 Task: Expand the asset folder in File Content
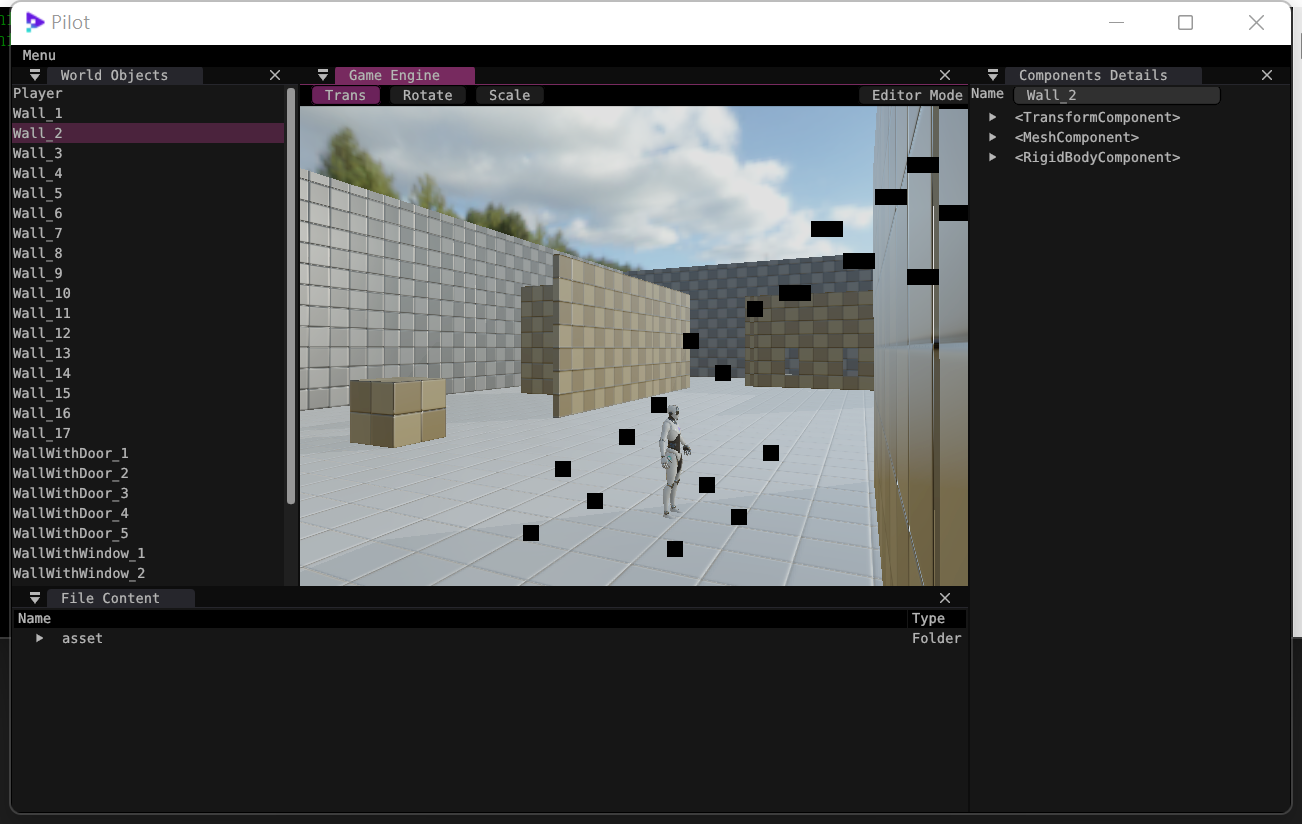(40, 638)
